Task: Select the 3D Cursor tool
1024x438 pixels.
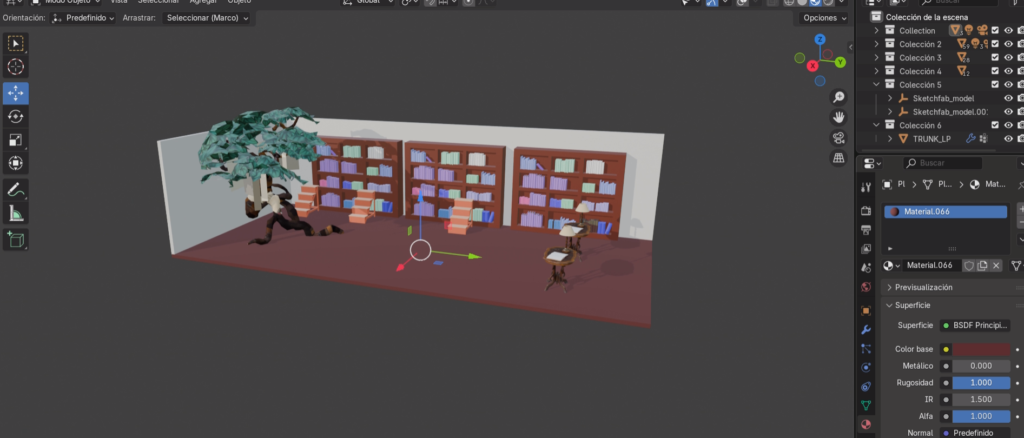Action: [16, 67]
